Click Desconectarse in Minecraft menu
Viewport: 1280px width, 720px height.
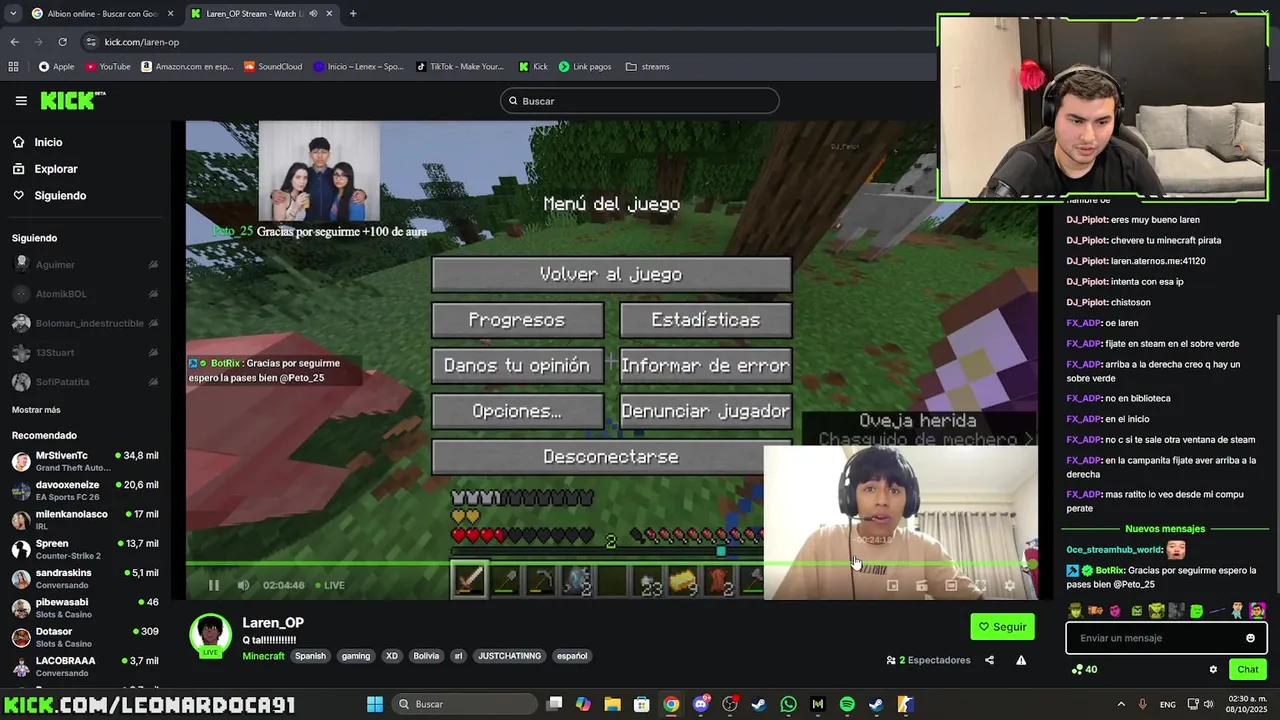click(611, 457)
